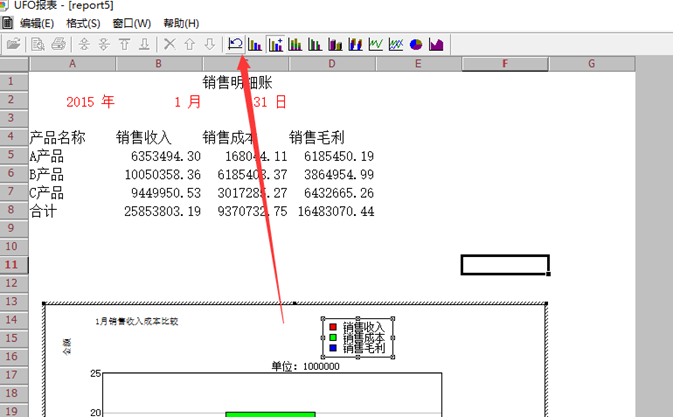Click the send-to-bottom arrow icon
Image resolution: width=673 pixels, height=417 pixels.
(144, 44)
